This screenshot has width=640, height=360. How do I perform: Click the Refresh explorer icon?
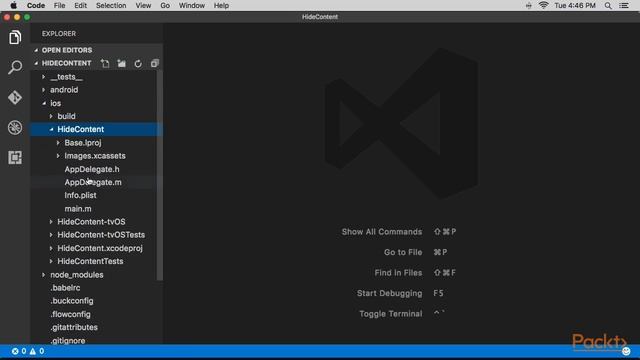[x=138, y=63]
